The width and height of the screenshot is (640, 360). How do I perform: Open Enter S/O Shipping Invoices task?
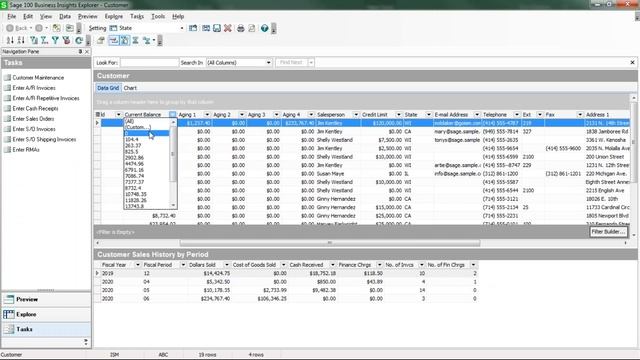coord(44,139)
